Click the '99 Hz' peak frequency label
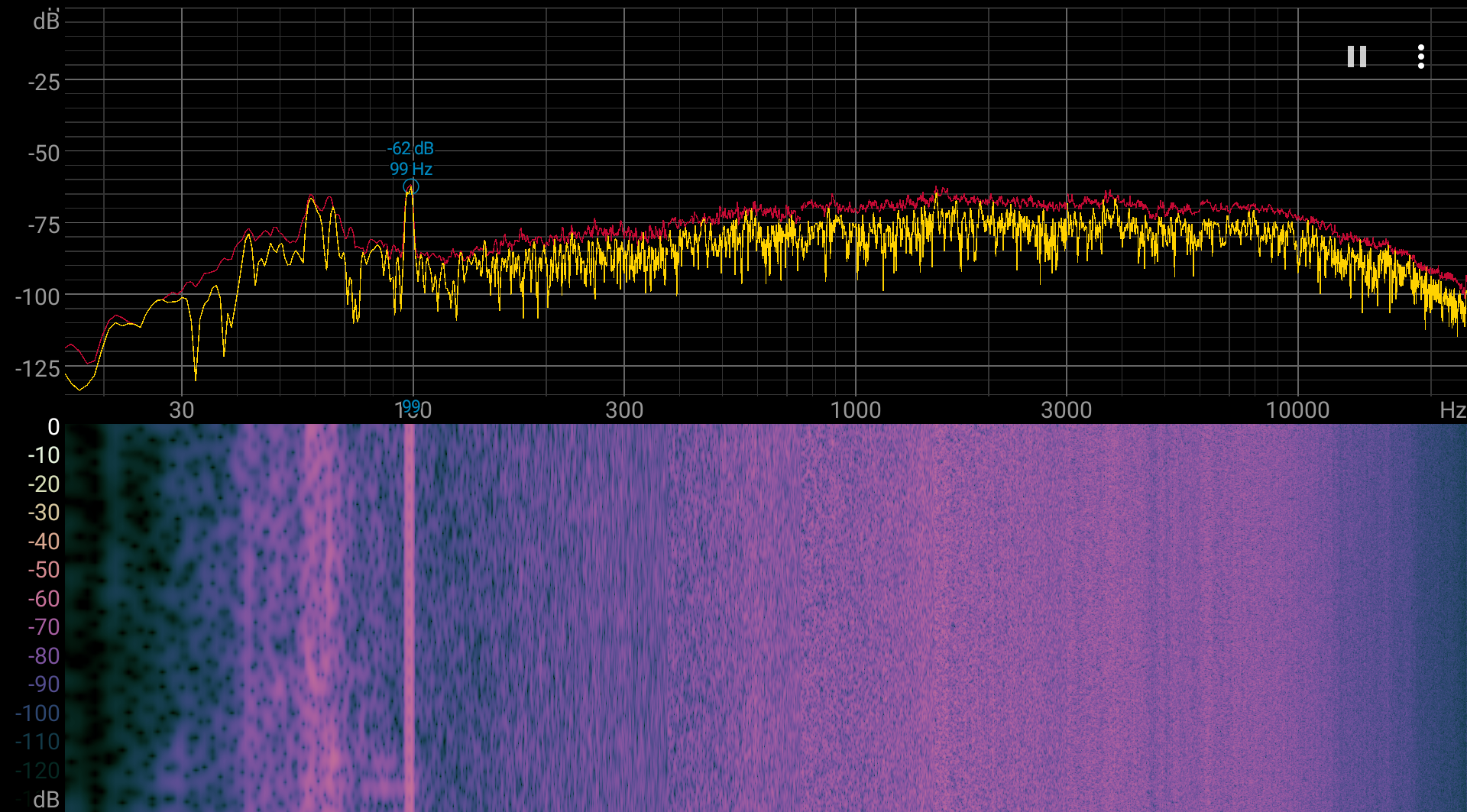The width and height of the screenshot is (1467, 812). tap(411, 169)
